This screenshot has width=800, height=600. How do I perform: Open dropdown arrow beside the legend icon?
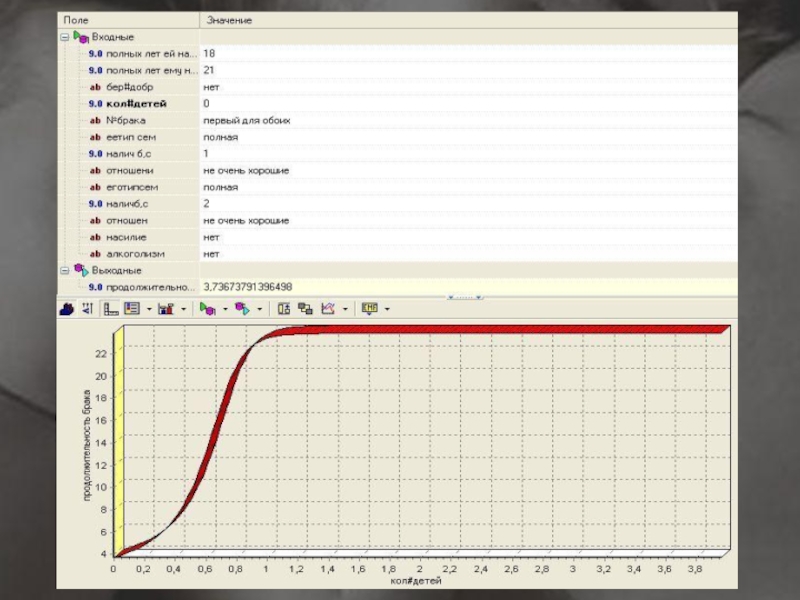click(x=148, y=309)
